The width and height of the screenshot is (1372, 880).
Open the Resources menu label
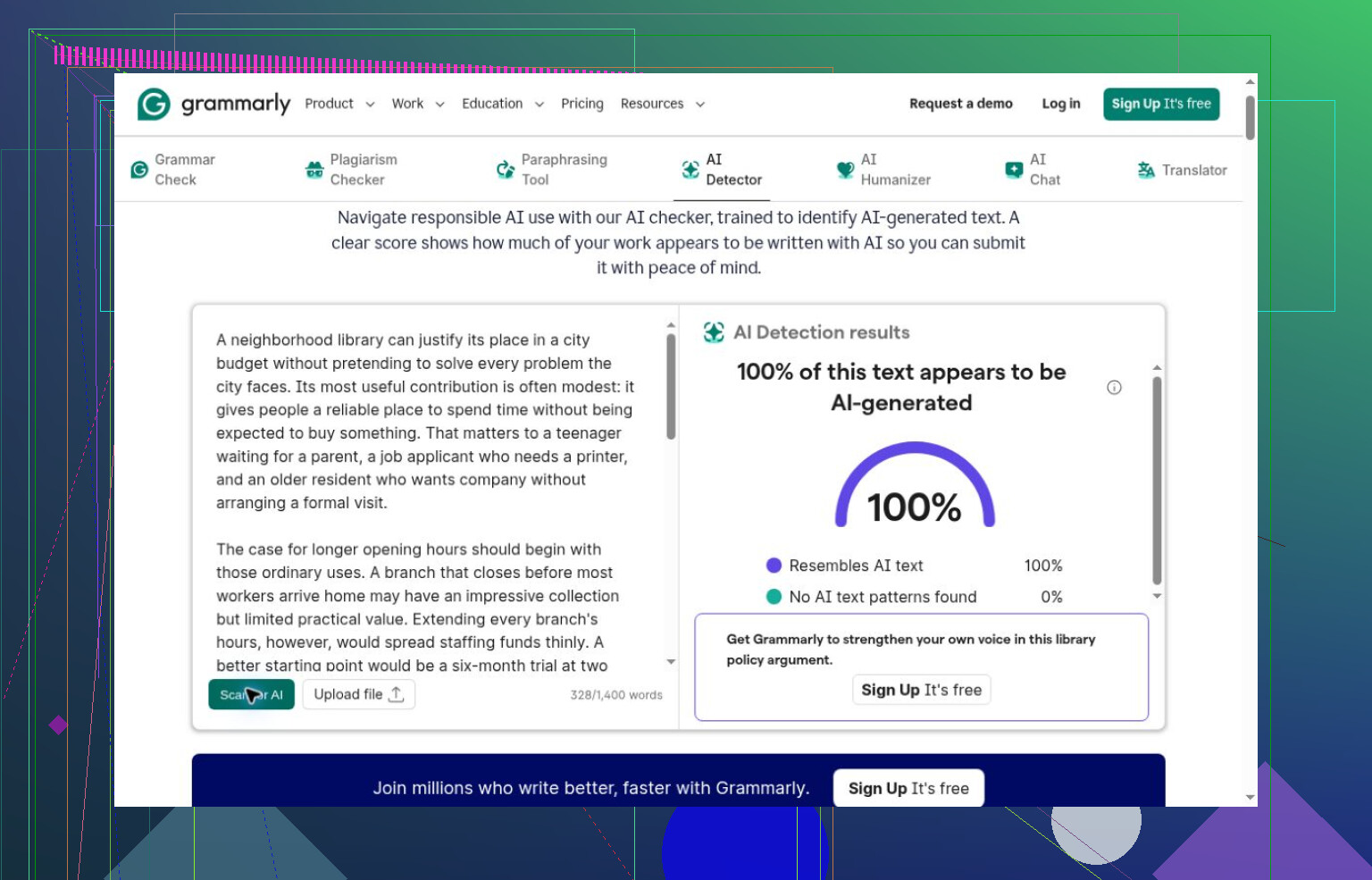pos(652,104)
